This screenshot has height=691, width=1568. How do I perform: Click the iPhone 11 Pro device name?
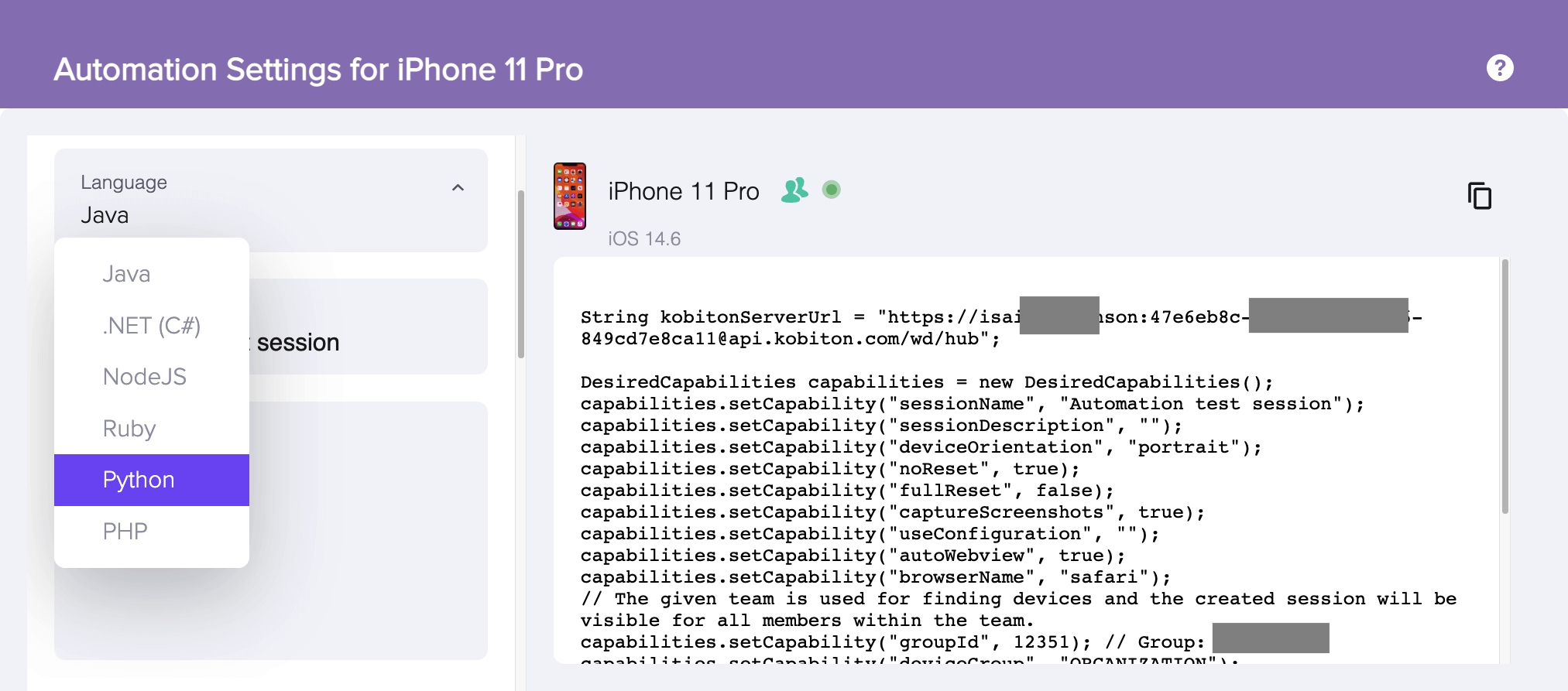[684, 191]
